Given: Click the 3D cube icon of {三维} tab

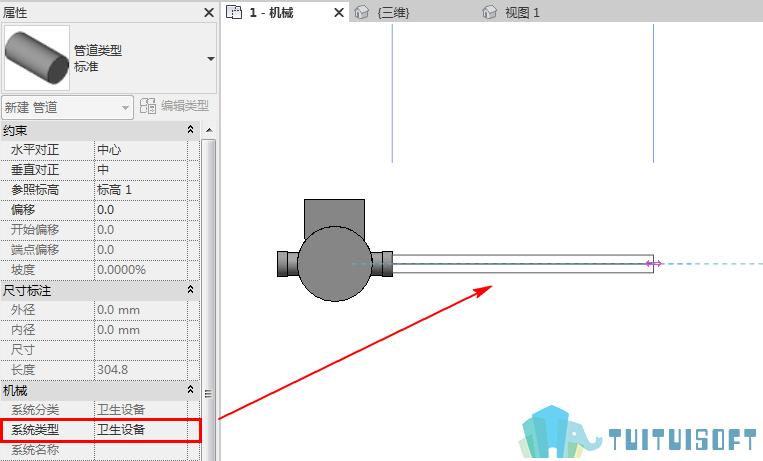Looking at the screenshot, I should tap(361, 13).
